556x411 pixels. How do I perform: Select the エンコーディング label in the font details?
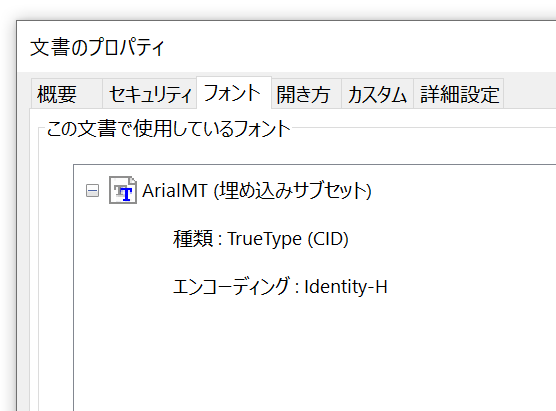click(231, 287)
